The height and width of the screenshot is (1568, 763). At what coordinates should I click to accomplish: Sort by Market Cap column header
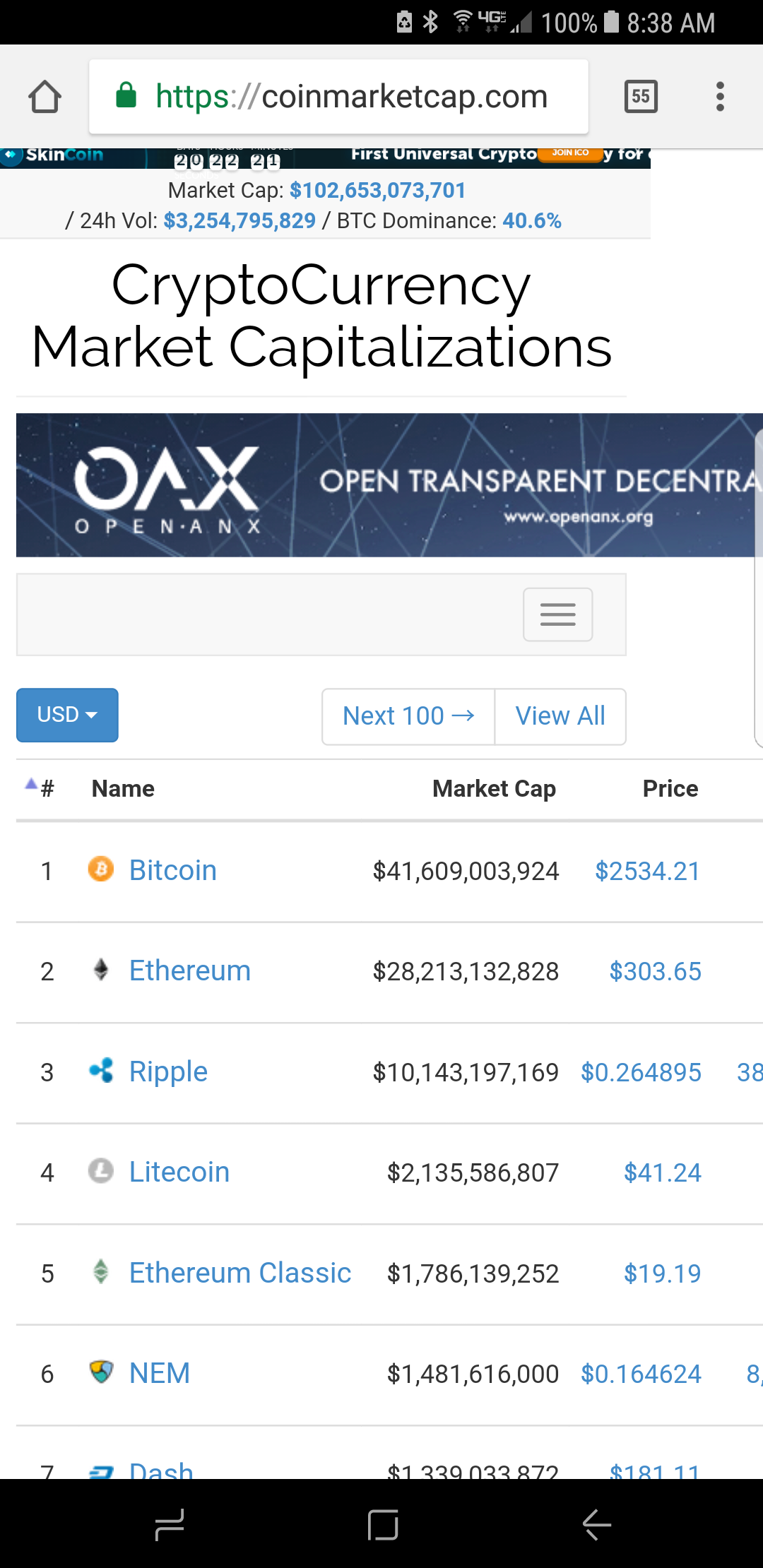[494, 788]
